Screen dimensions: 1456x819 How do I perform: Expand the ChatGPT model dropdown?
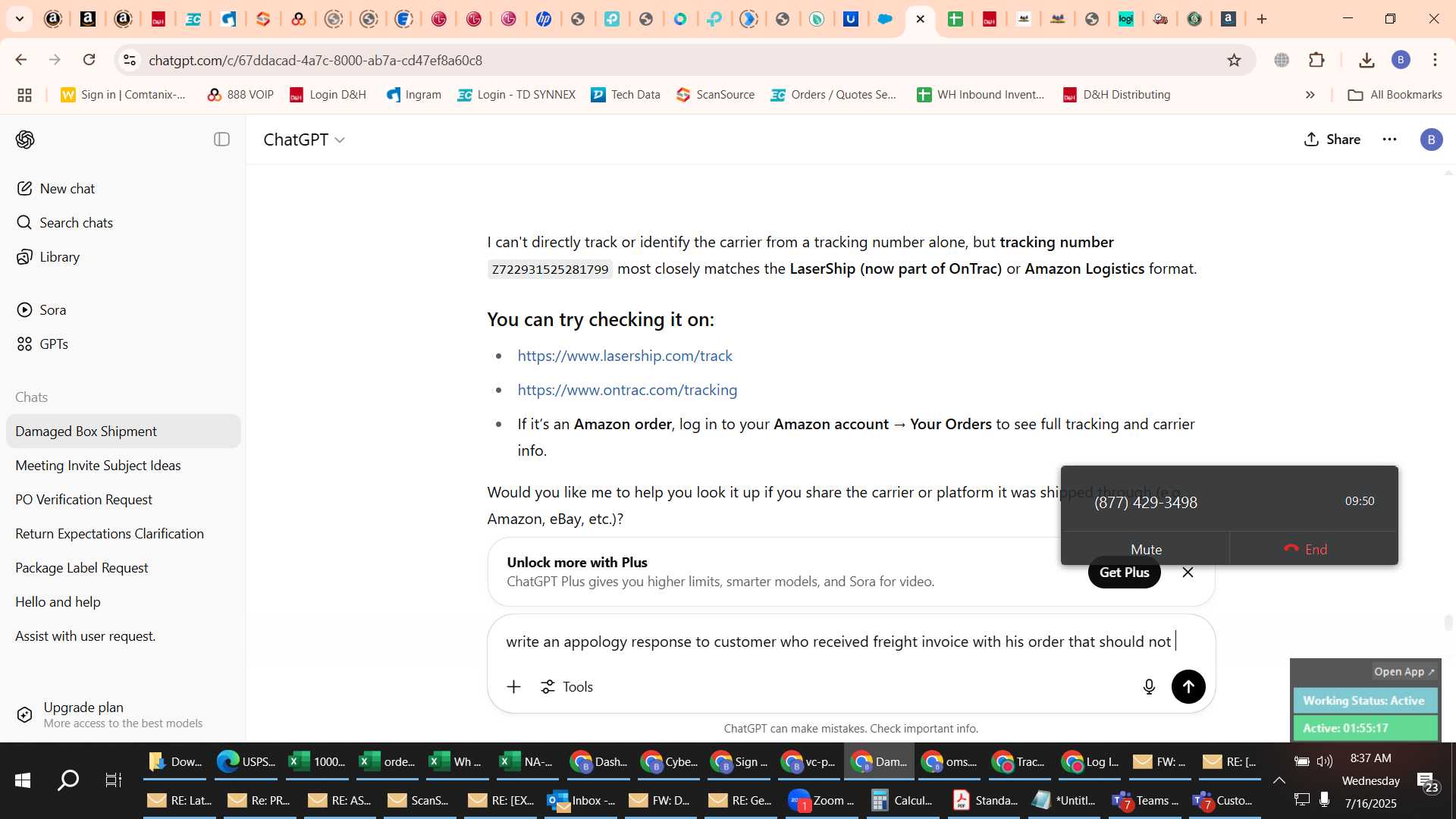point(304,140)
